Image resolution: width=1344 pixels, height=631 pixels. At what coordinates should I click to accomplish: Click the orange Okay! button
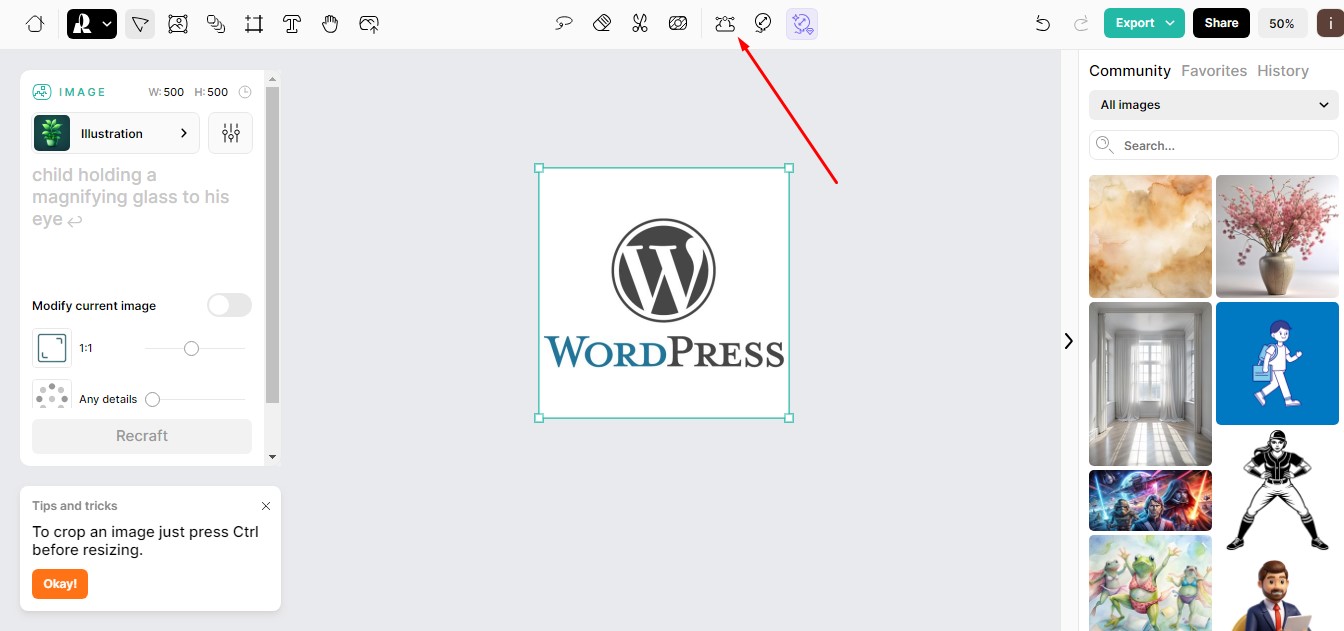[59, 584]
